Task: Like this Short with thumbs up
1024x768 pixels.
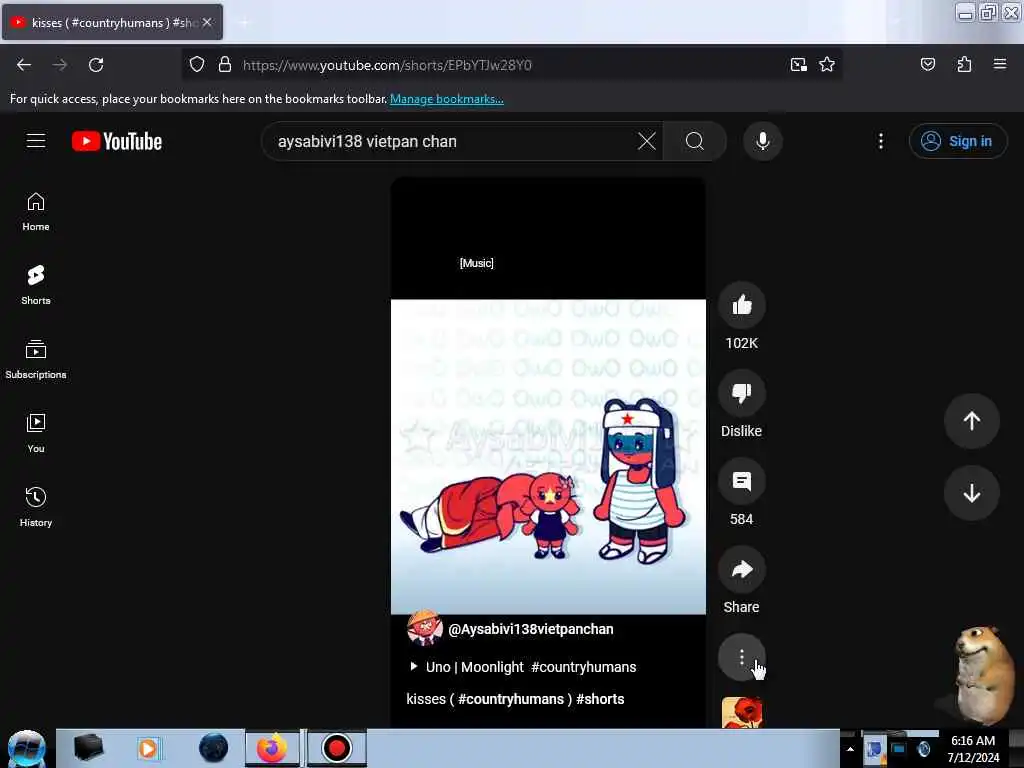Action: [742, 305]
